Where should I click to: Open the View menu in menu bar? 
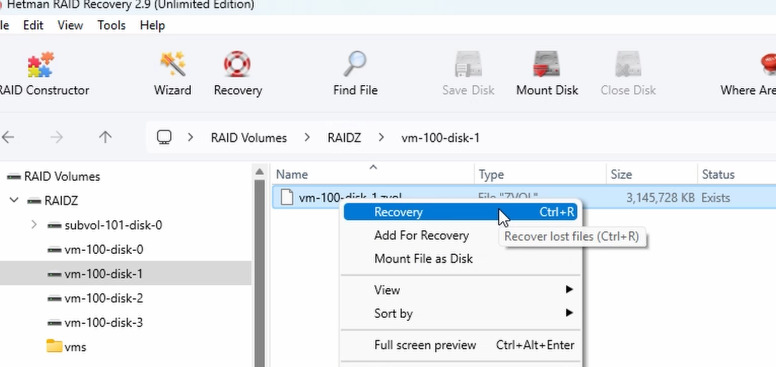(70, 25)
